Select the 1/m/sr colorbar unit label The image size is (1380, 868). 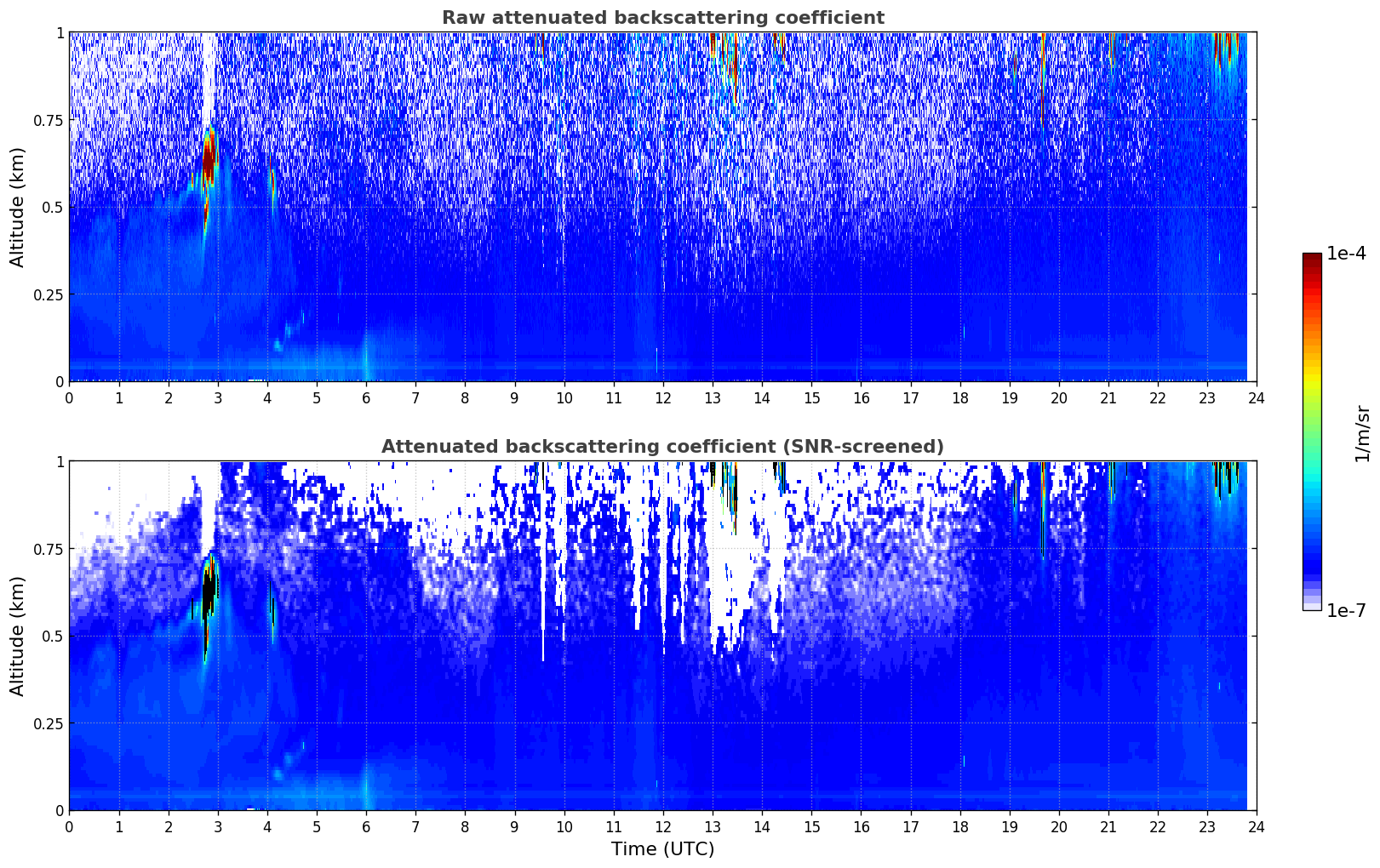1362,433
